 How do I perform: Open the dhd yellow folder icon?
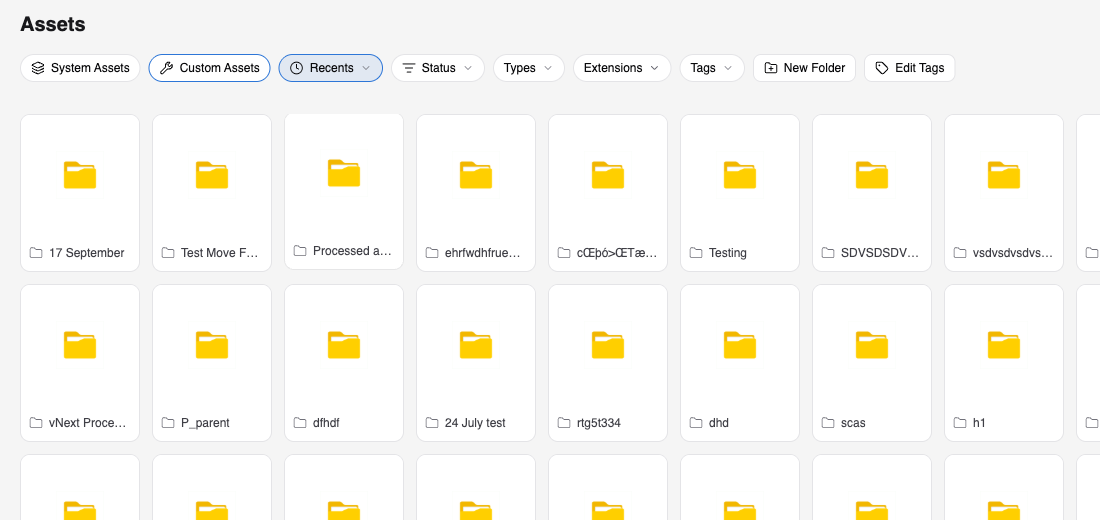739,345
